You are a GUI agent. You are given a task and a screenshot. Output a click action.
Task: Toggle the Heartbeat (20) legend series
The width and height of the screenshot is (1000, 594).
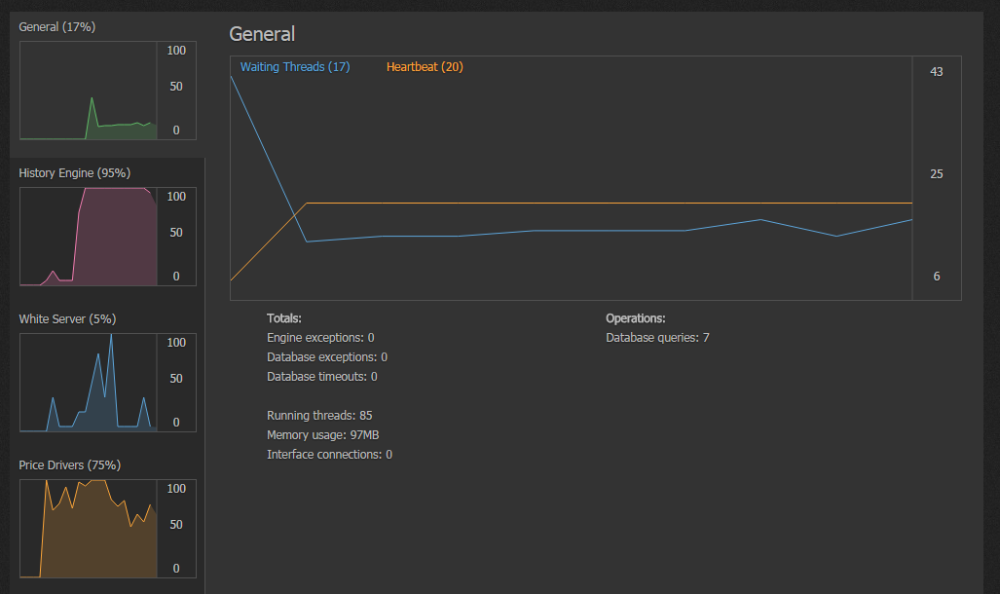tap(425, 67)
